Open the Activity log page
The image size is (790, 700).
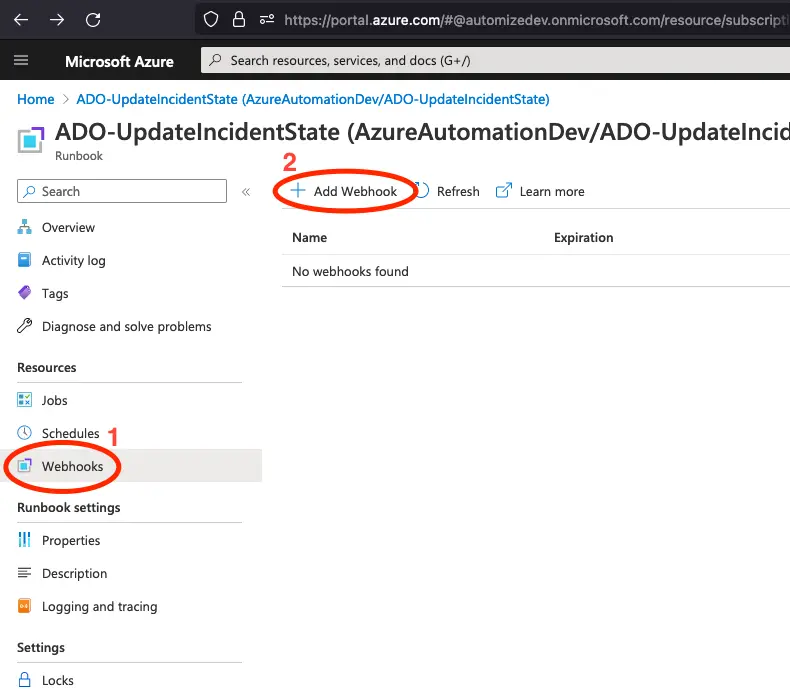[x=73, y=260]
